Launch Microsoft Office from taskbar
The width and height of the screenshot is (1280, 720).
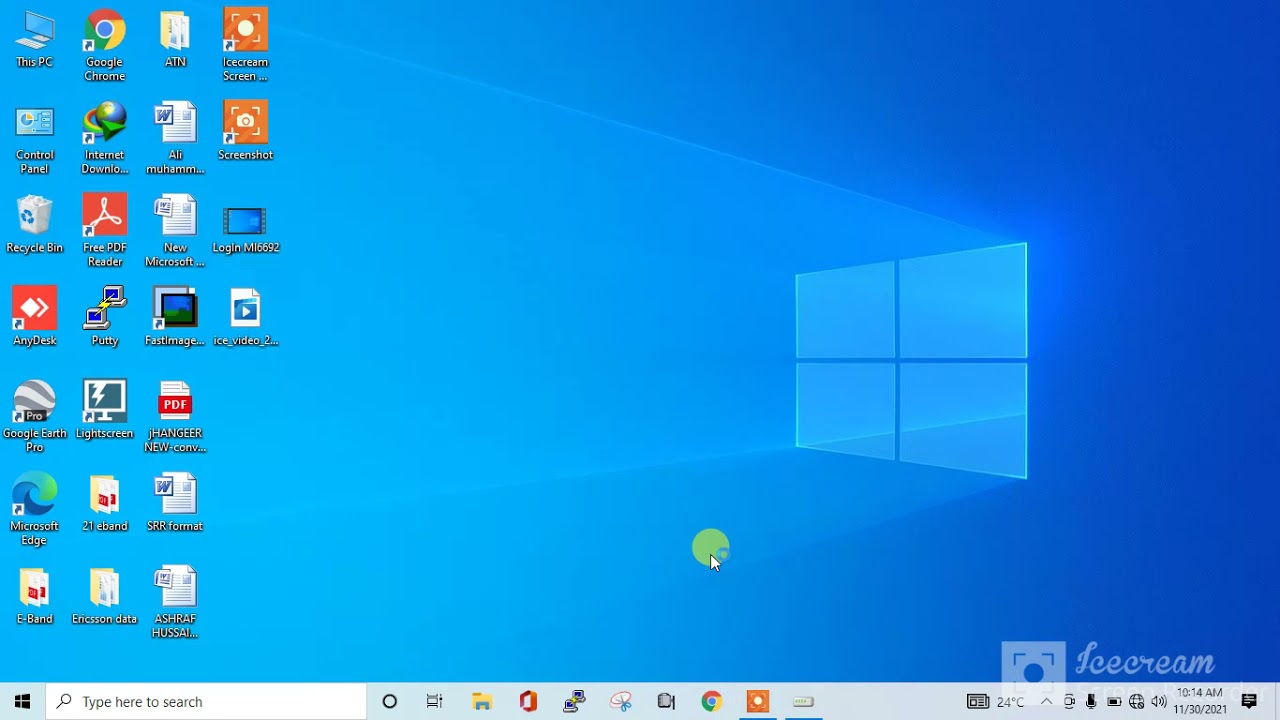[x=528, y=702]
